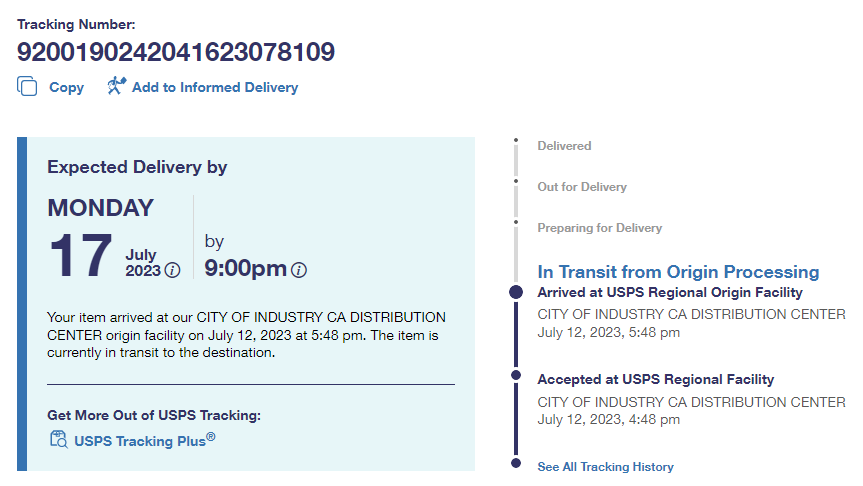Click the Preparing for Delivery status step
Viewport: 863px width, 486px height.
click(x=599, y=228)
